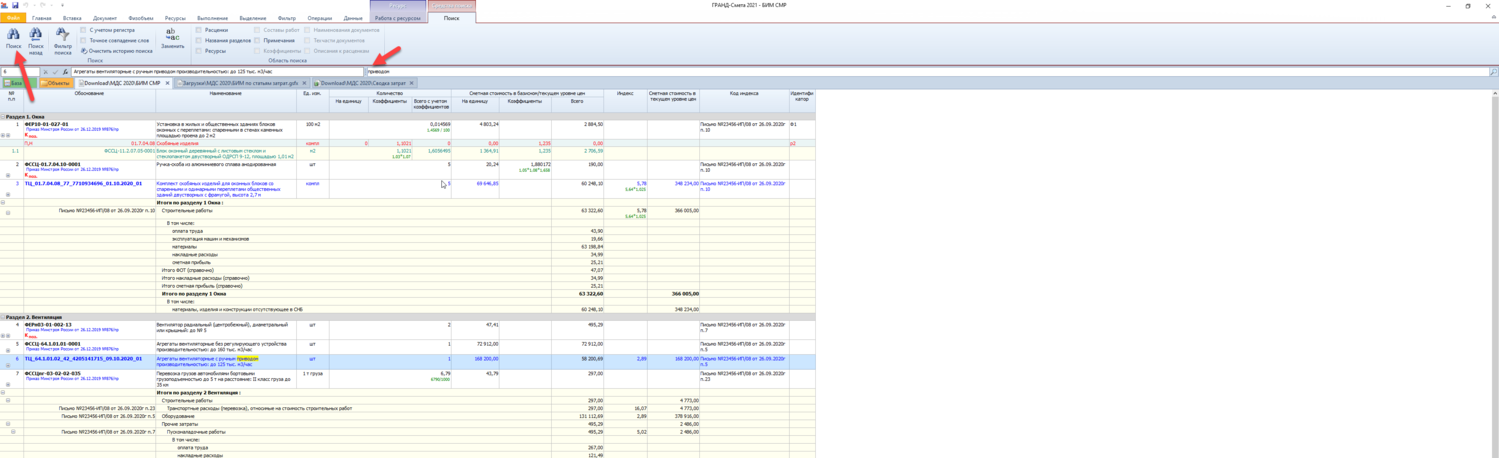Enable the С учетом регистра checkbox
Screen dimensions: 1499x458
point(84,30)
